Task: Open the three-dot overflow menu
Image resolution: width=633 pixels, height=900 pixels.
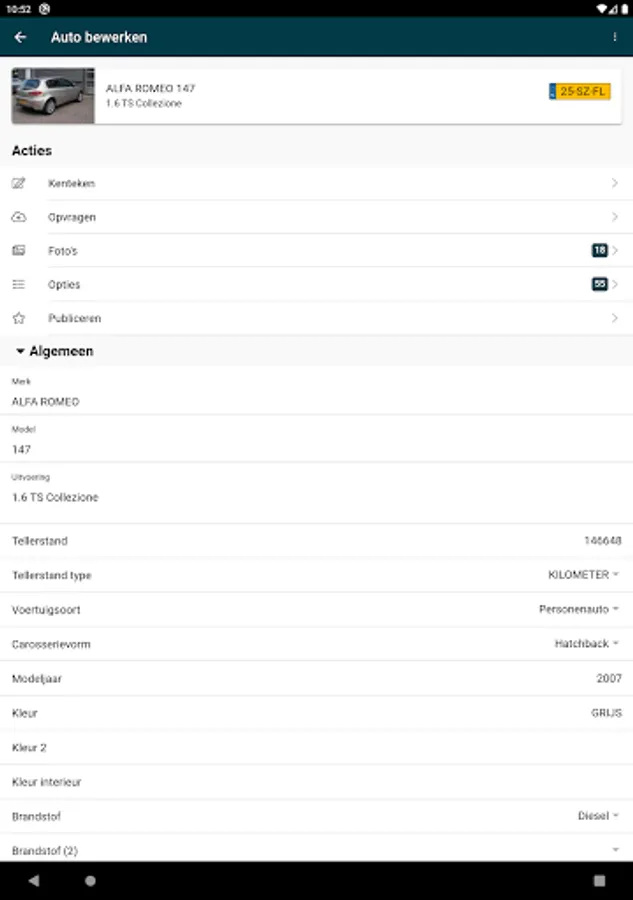Action: click(x=614, y=37)
